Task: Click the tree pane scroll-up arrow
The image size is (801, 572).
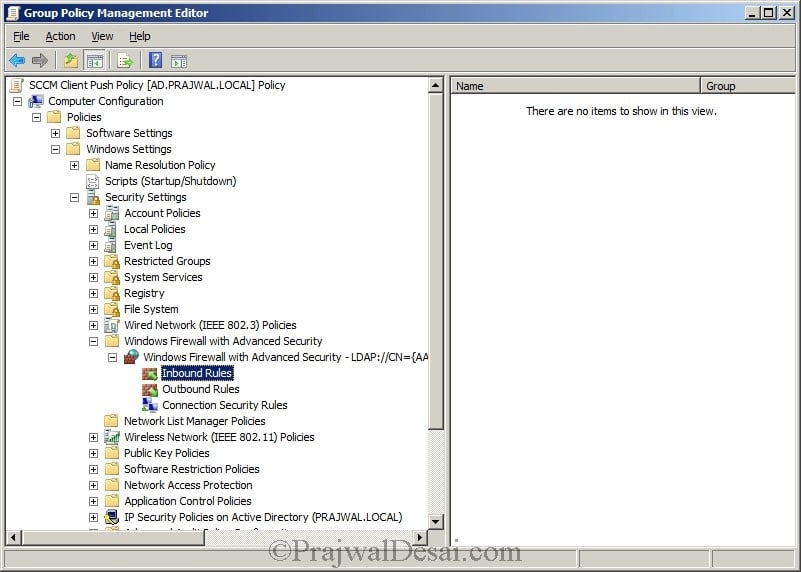Action: 435,85
